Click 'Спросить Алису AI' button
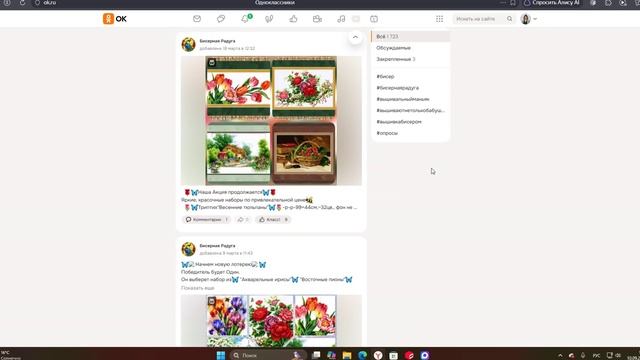Viewport: 640px width, 360px height. (552, 3)
